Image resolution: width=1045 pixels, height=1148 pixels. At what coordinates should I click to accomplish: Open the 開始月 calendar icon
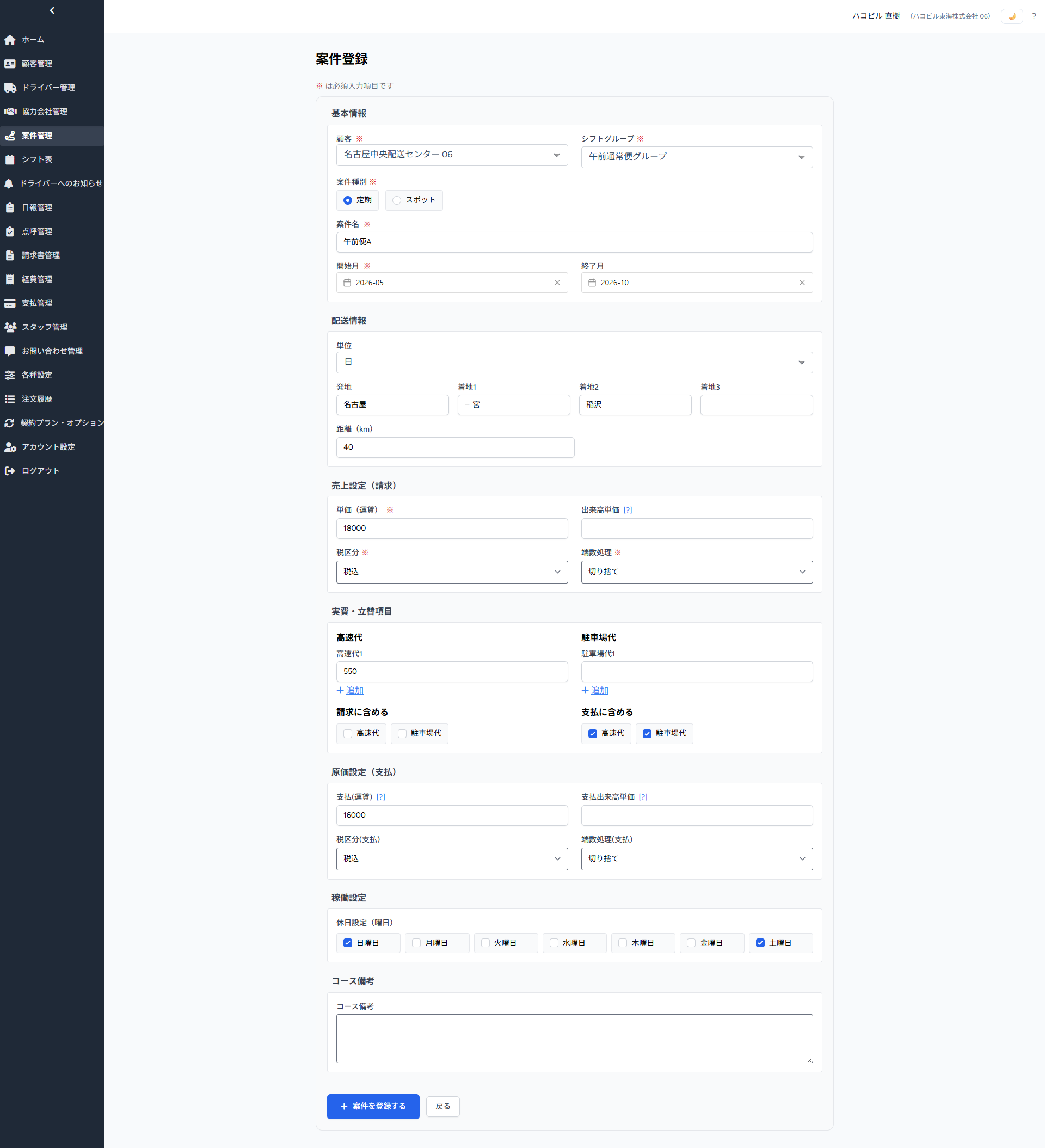click(347, 283)
